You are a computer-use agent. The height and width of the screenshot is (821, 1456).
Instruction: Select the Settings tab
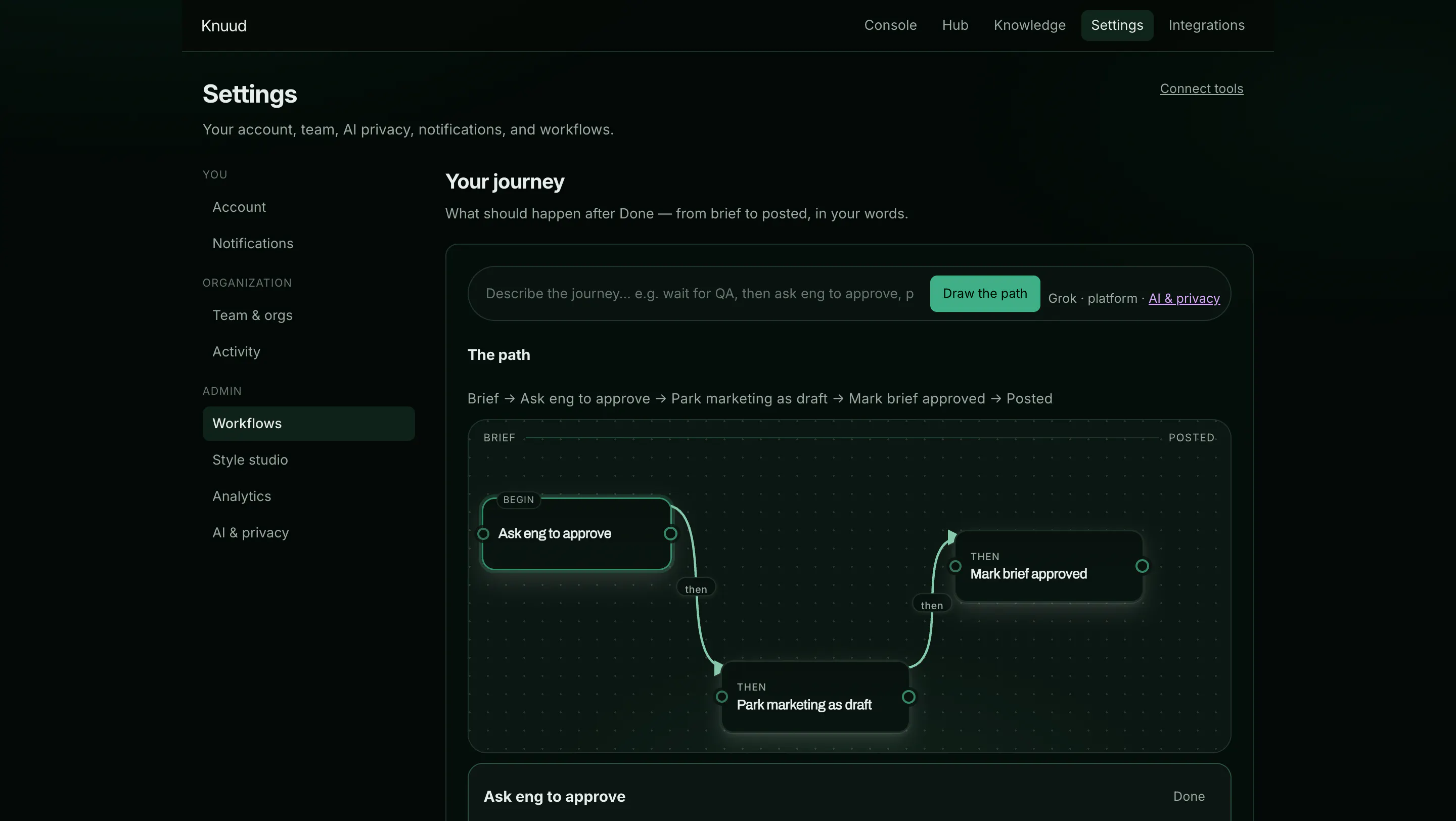(1117, 25)
